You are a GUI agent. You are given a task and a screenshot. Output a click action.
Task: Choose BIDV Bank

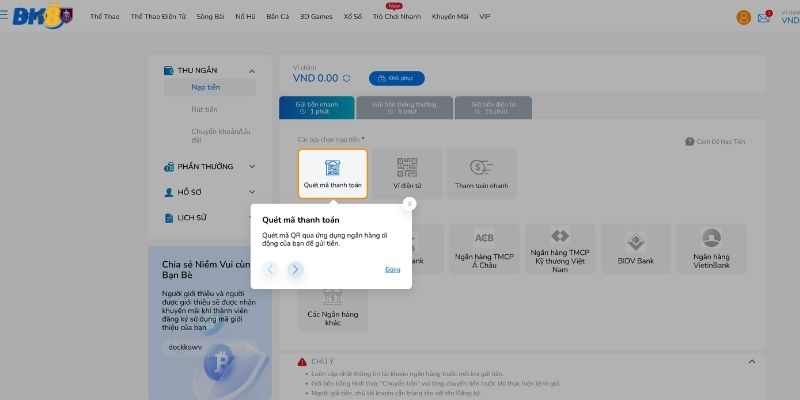coord(636,248)
